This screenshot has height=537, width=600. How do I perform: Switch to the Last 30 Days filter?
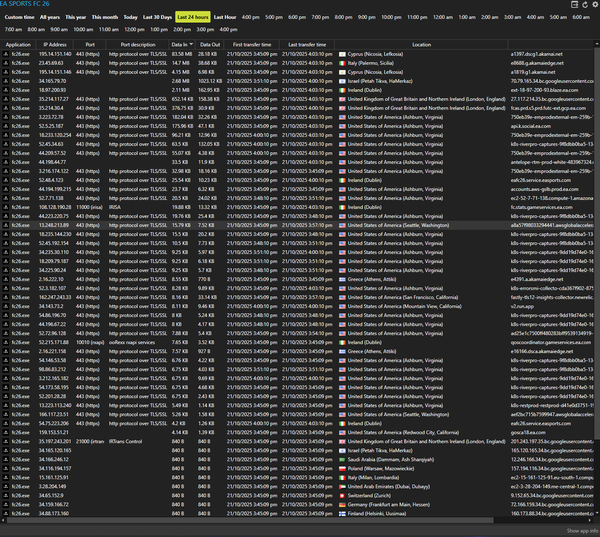tap(157, 18)
